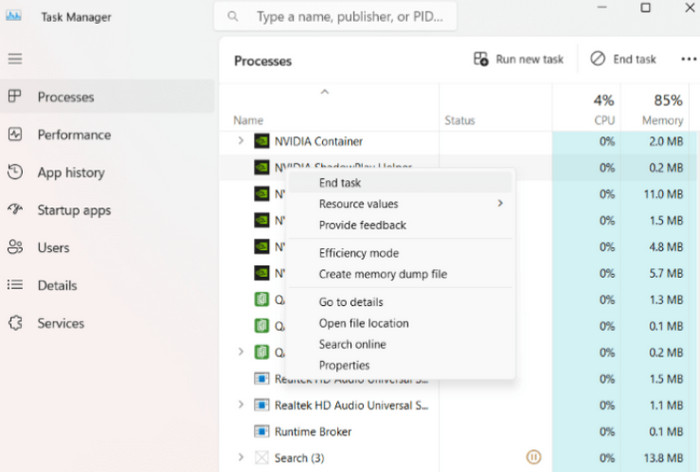Choose Open file location menu entry
The width and height of the screenshot is (700, 472).
(363, 323)
